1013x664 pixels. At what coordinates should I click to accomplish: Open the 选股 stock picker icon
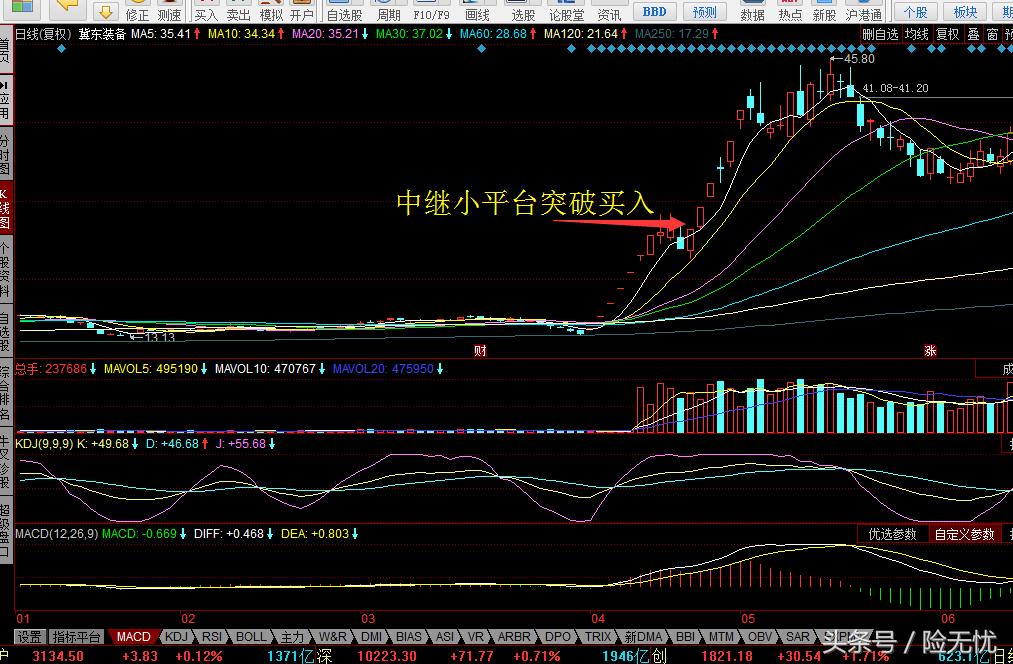coord(523,11)
